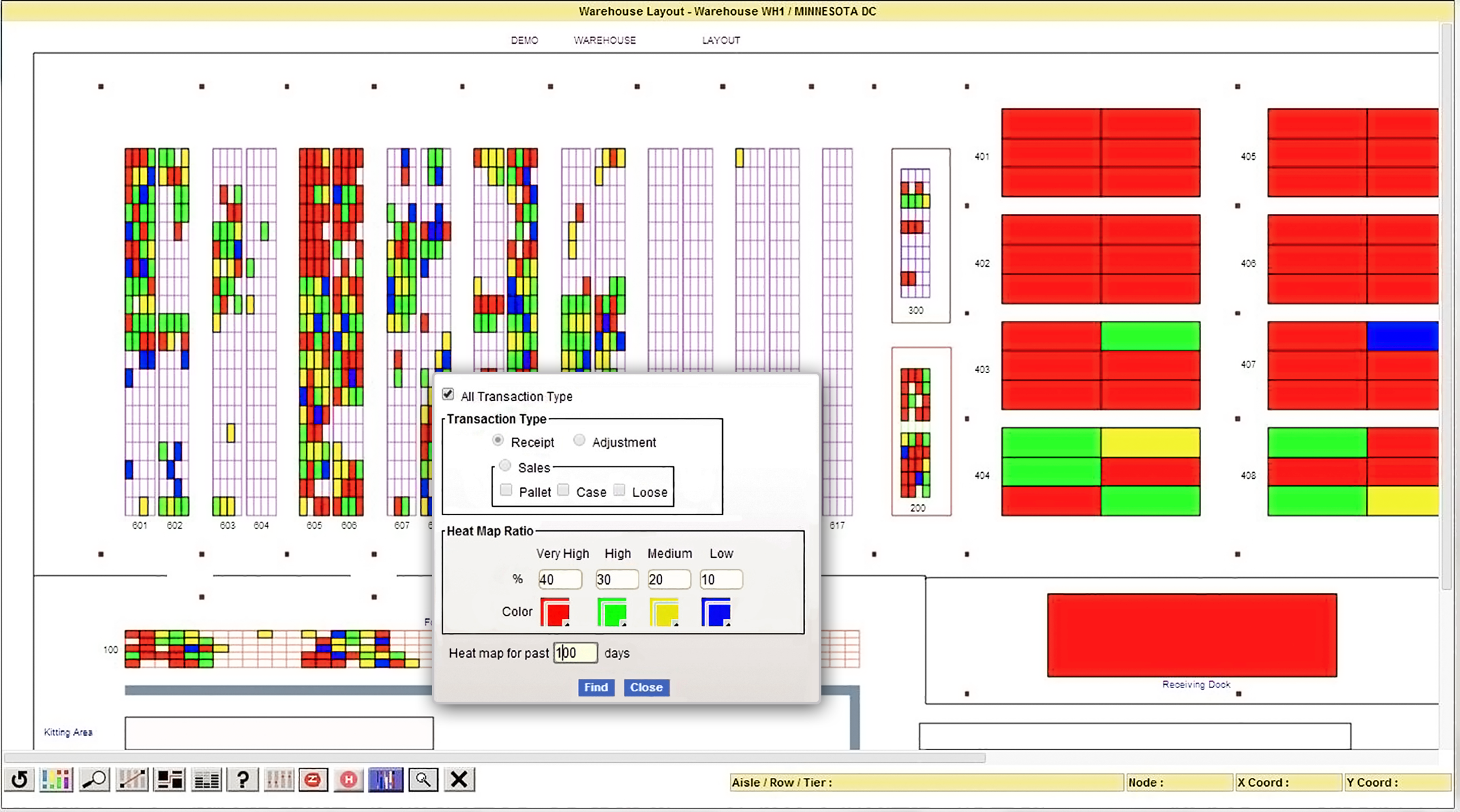
Task: Select the blue heat map icon
Action: (x=386, y=779)
